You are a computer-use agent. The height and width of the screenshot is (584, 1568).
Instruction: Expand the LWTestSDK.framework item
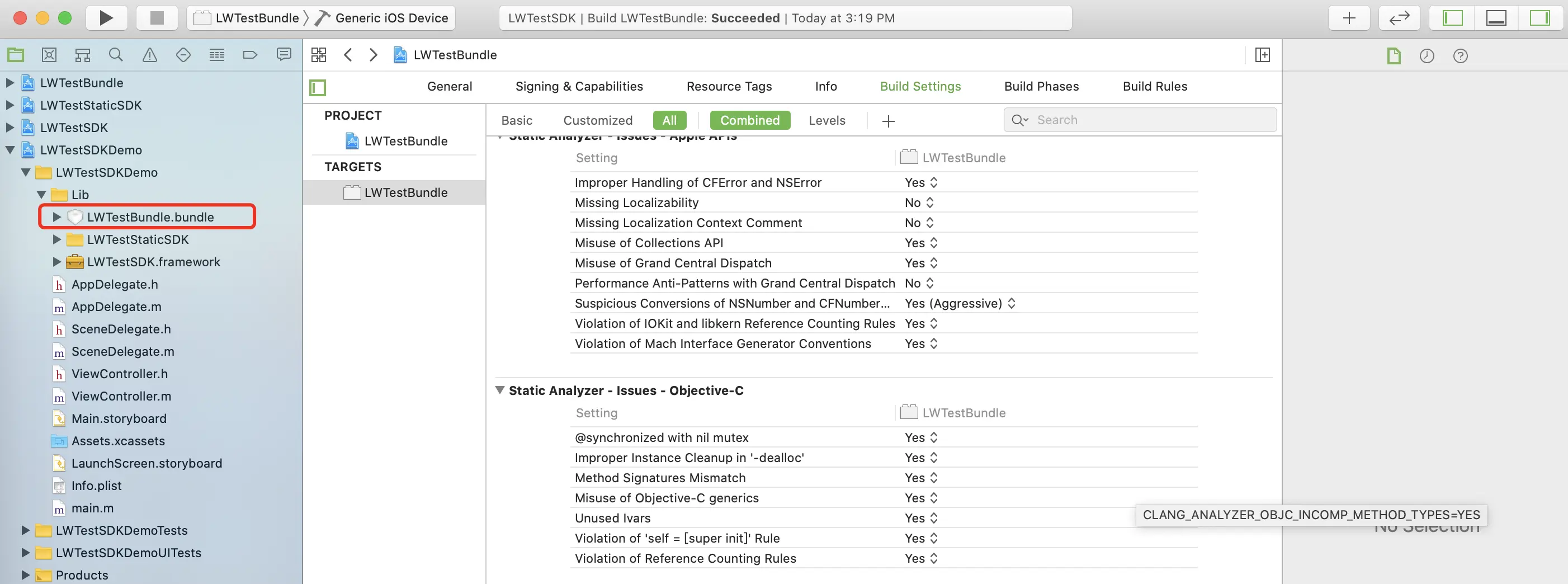point(56,262)
